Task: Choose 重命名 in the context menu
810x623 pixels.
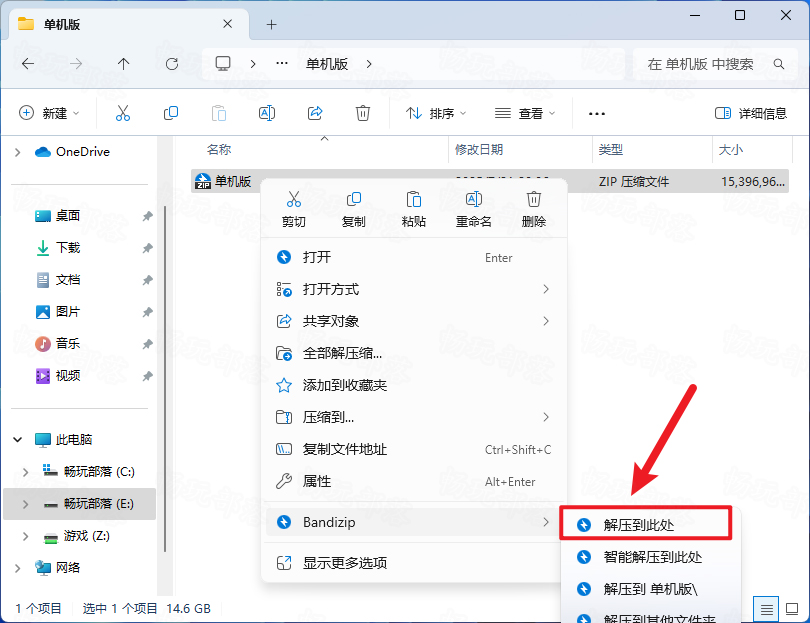Action: (474, 209)
